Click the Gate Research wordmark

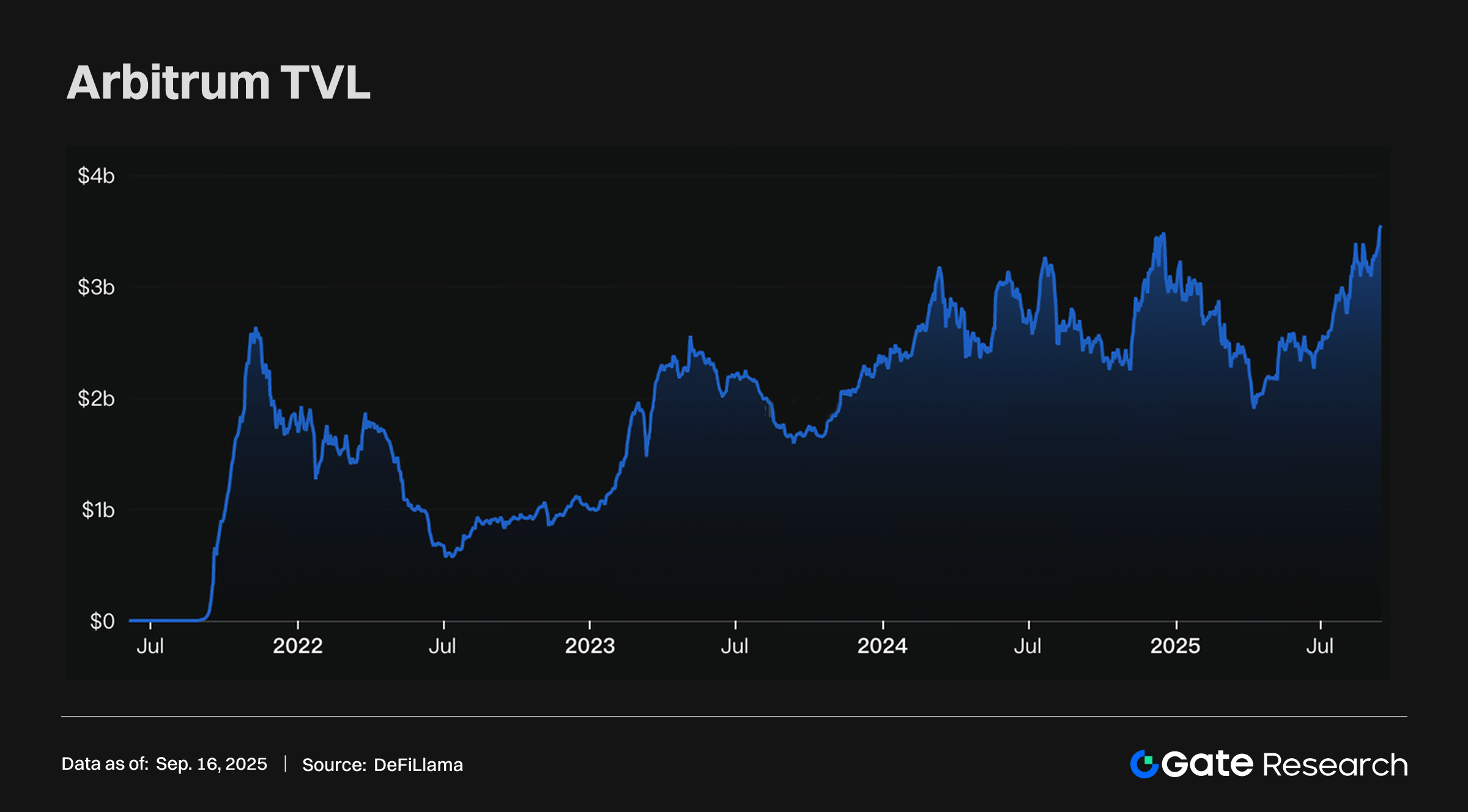click(x=1284, y=764)
